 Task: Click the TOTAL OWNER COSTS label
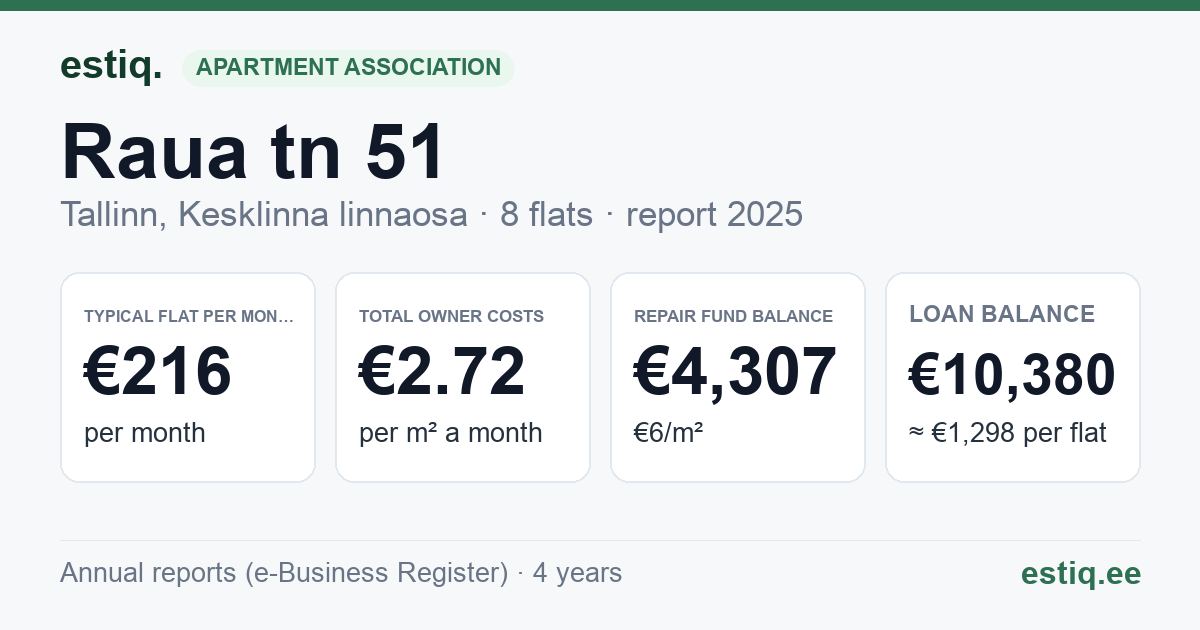tap(451, 317)
